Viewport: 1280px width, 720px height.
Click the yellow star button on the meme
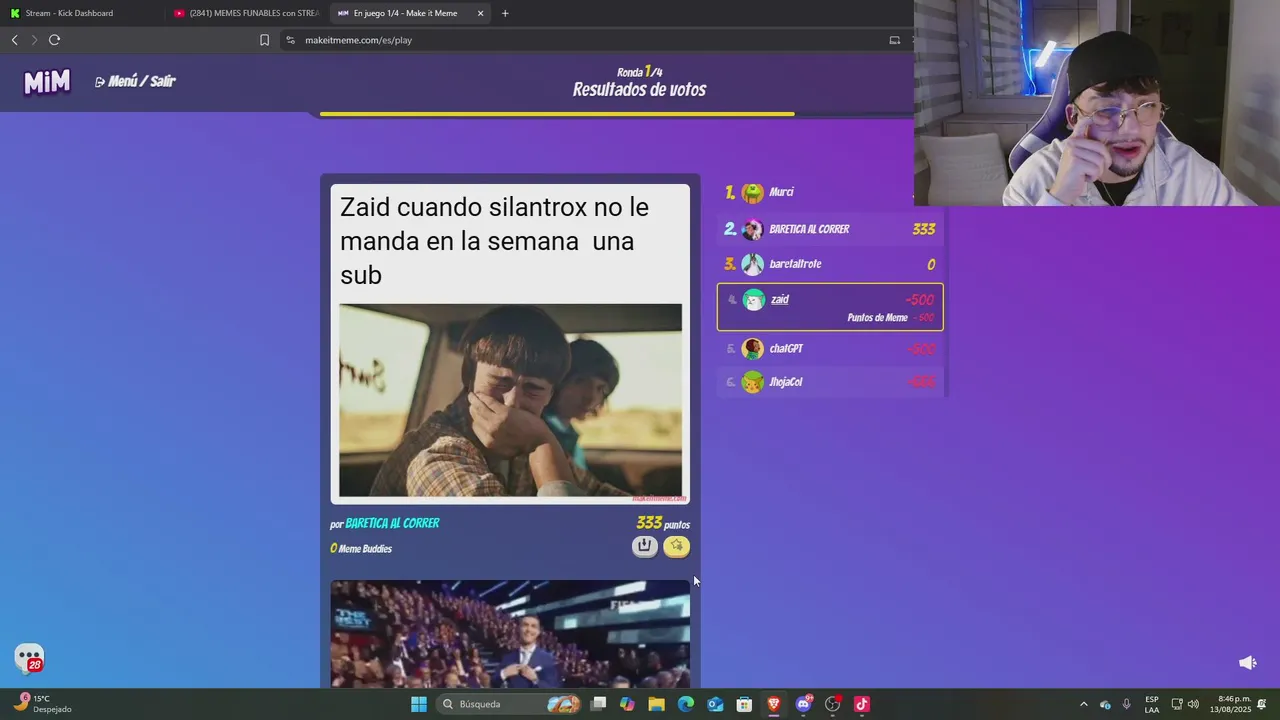(x=677, y=546)
